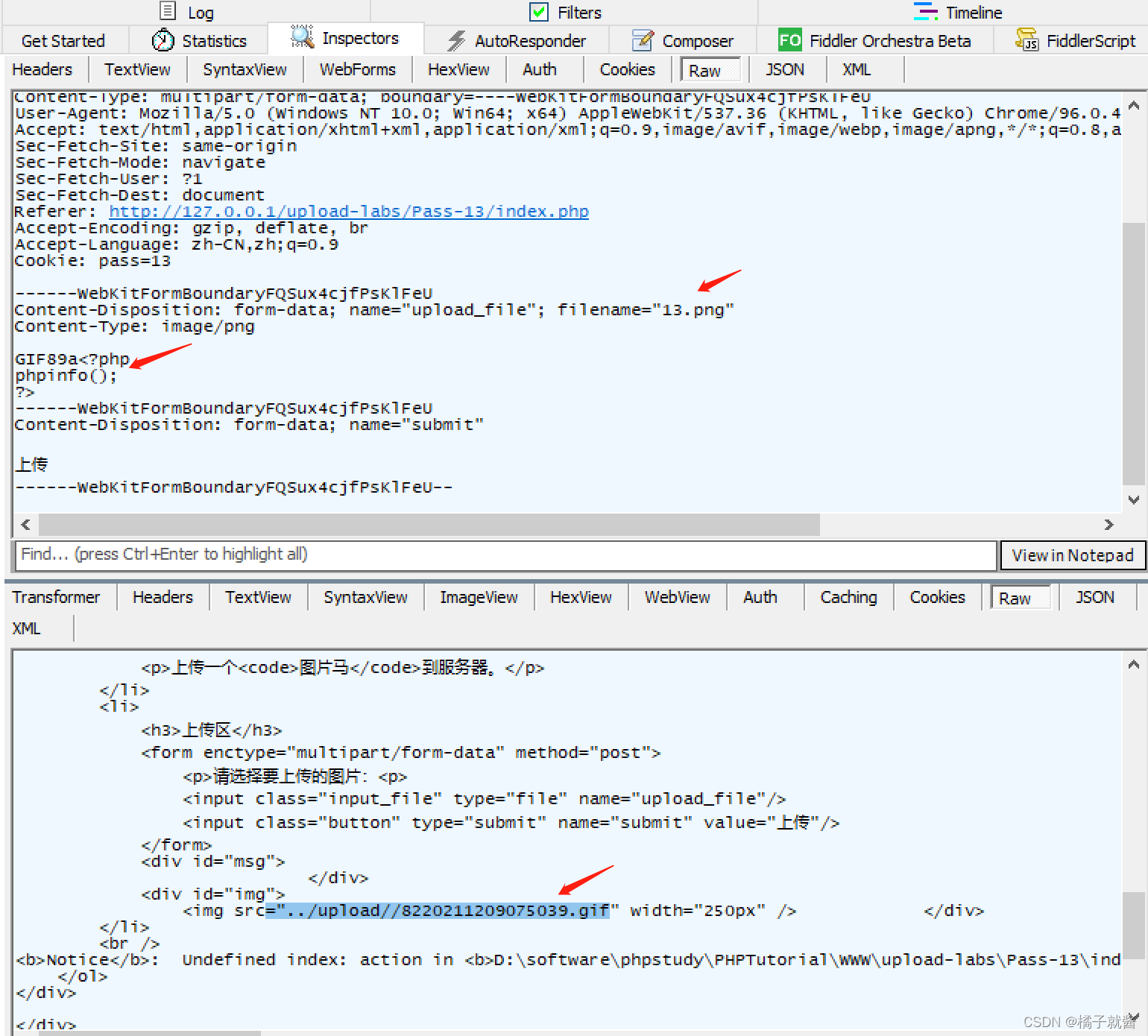Select response JSON inspector tab
The height and width of the screenshot is (1036, 1148).
pos(1095,597)
